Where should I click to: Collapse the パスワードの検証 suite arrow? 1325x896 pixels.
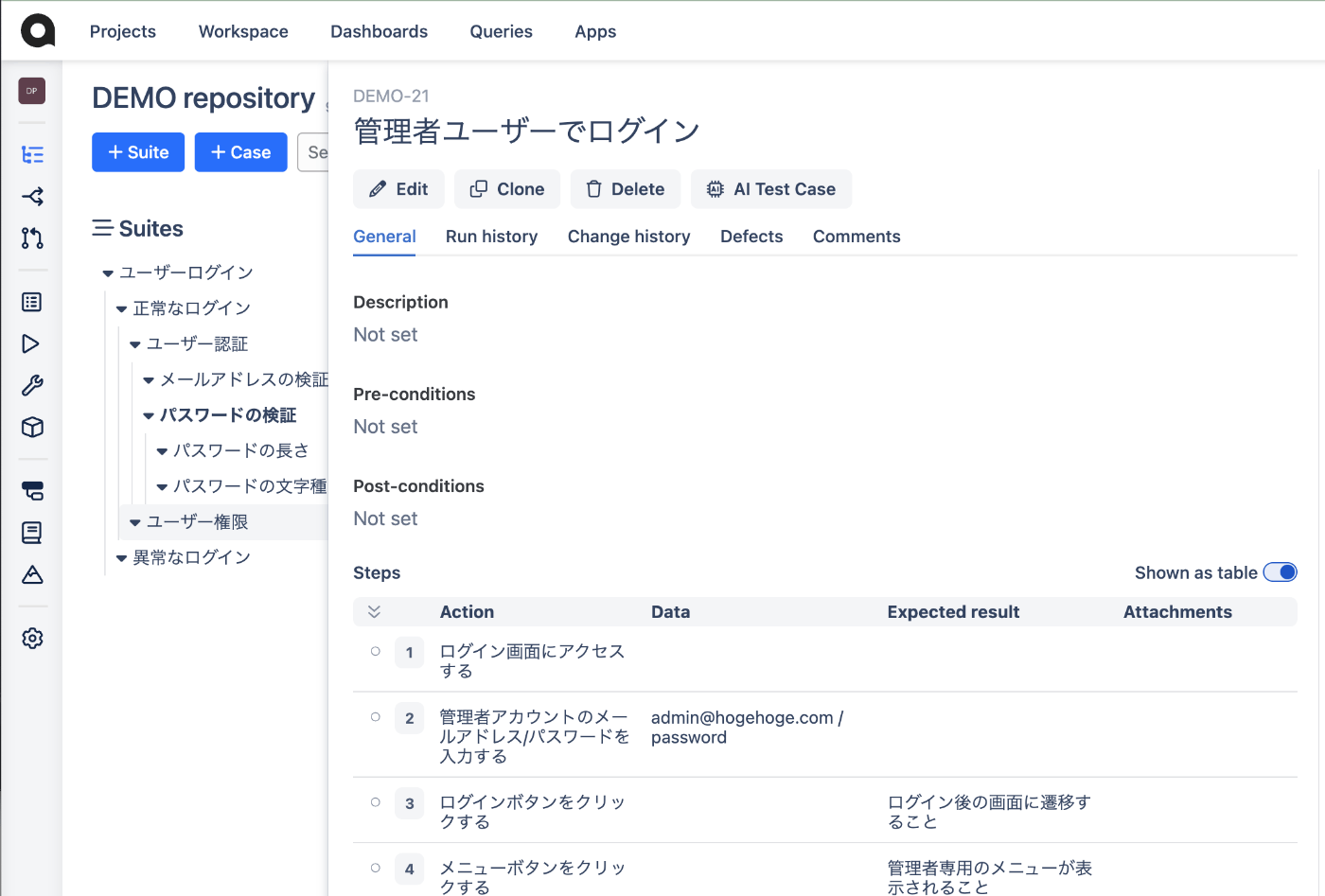tap(148, 415)
